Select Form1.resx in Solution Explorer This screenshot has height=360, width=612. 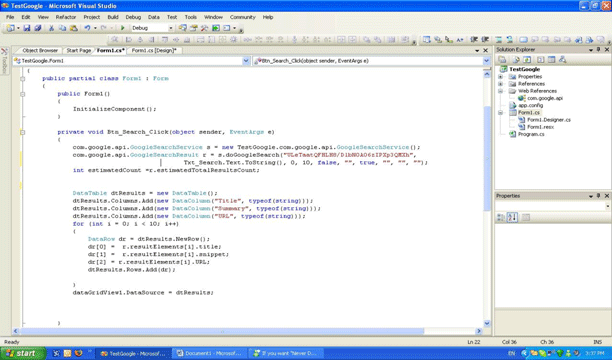click(x=540, y=127)
